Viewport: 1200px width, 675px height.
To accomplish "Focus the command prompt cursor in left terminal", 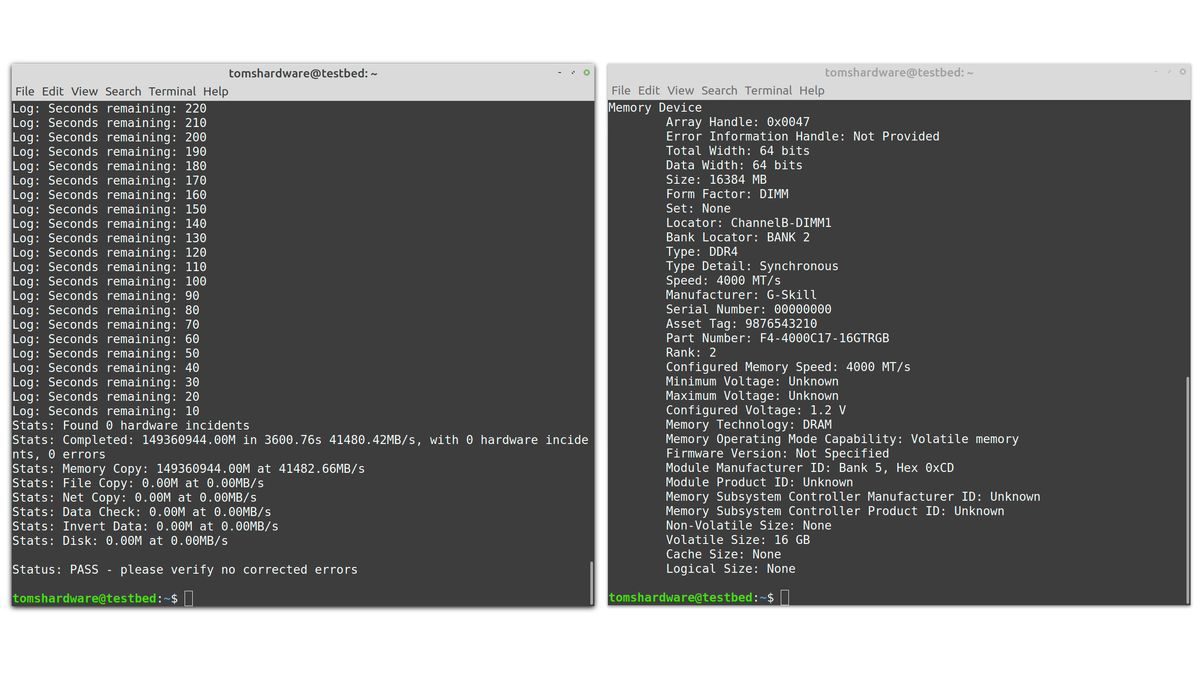I will pos(189,598).
